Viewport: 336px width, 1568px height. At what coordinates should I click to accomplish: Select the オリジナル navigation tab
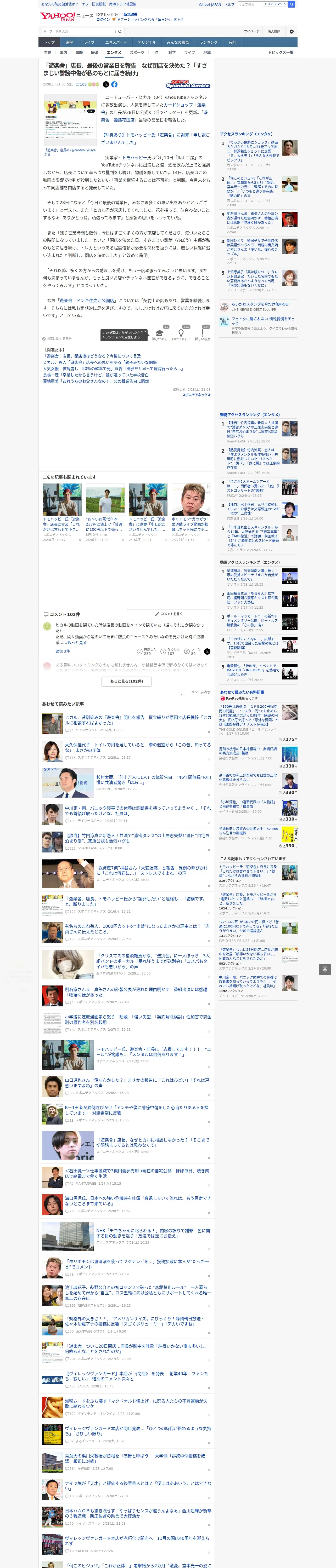point(147,43)
